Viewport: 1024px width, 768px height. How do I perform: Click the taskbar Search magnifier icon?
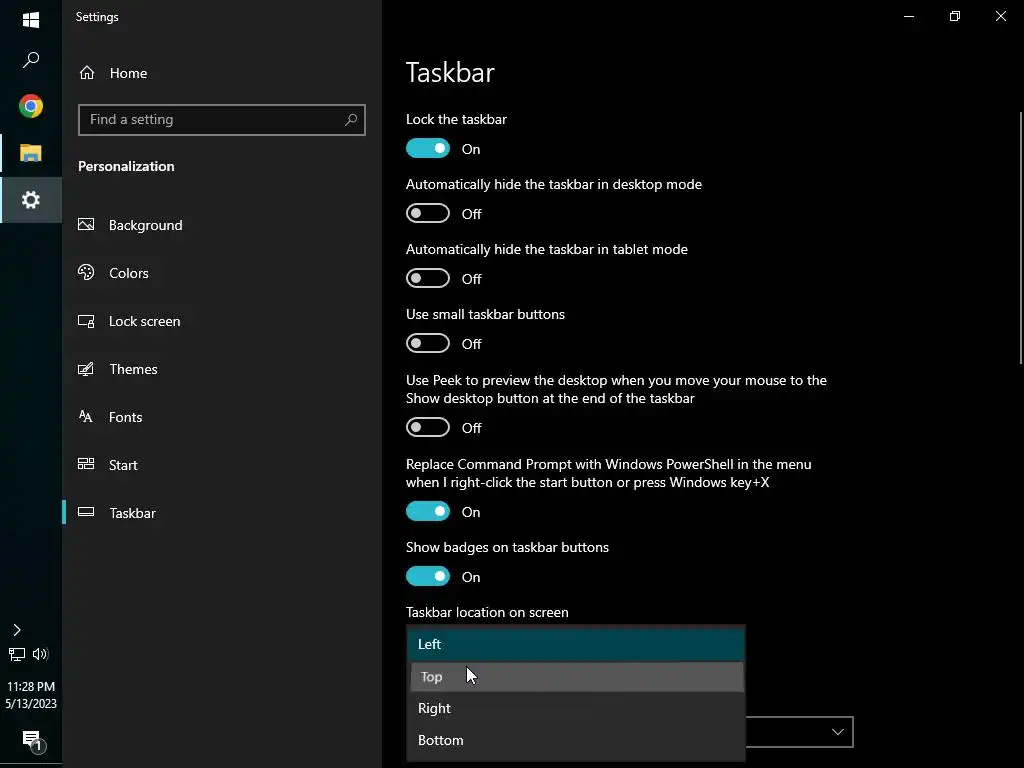click(x=31, y=61)
